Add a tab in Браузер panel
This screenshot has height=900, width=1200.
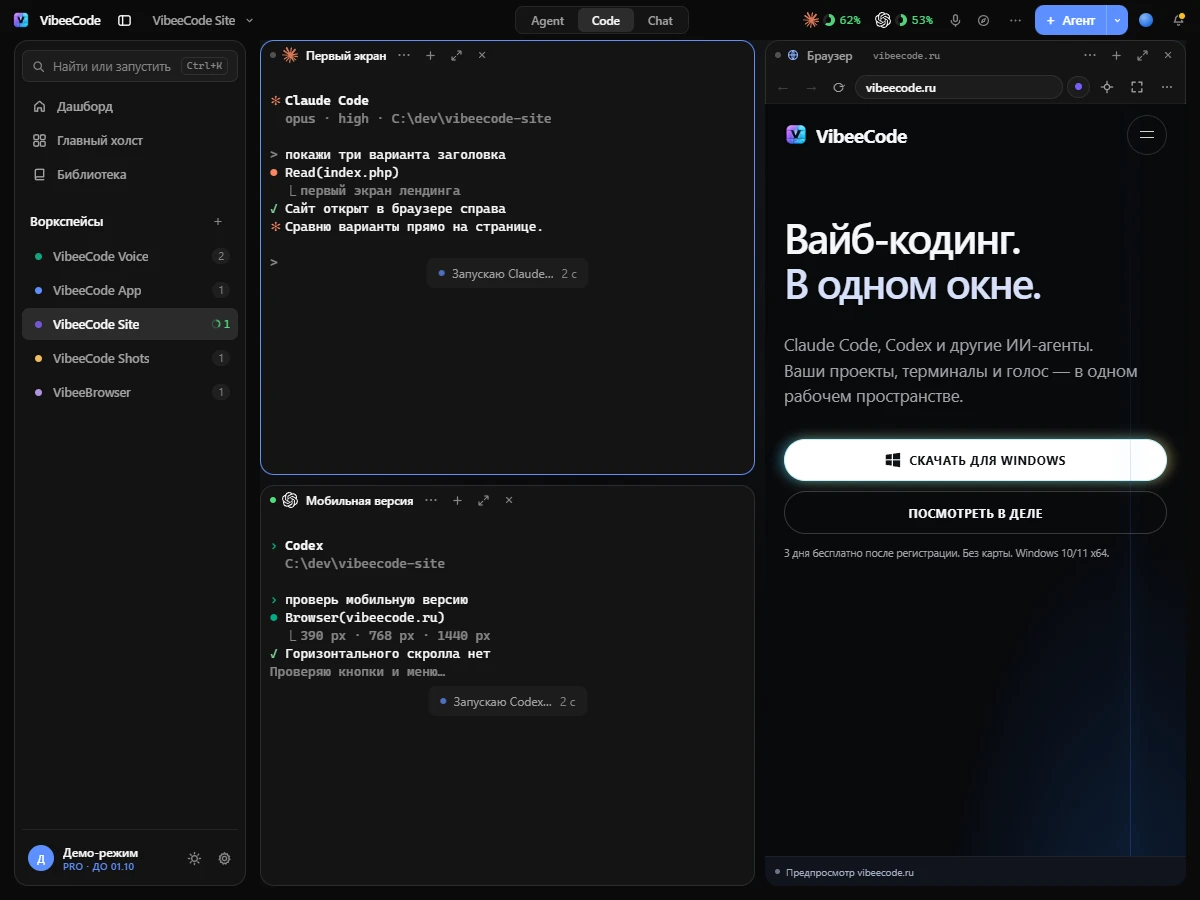click(1118, 56)
